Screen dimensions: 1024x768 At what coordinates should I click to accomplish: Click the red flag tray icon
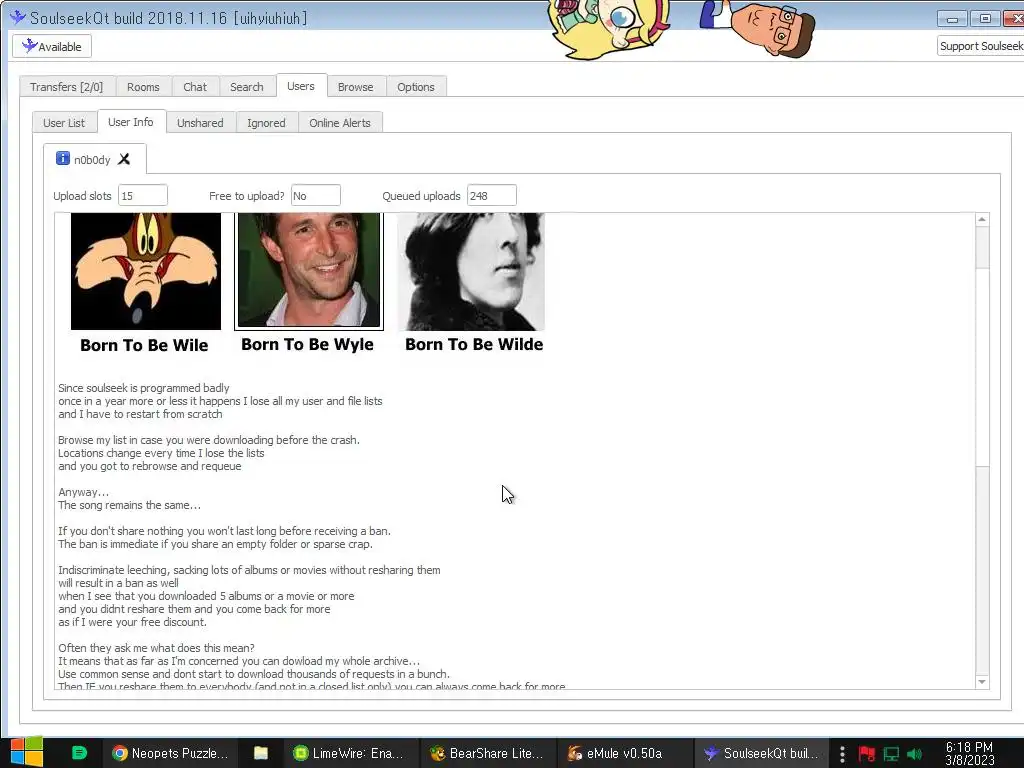[867, 754]
